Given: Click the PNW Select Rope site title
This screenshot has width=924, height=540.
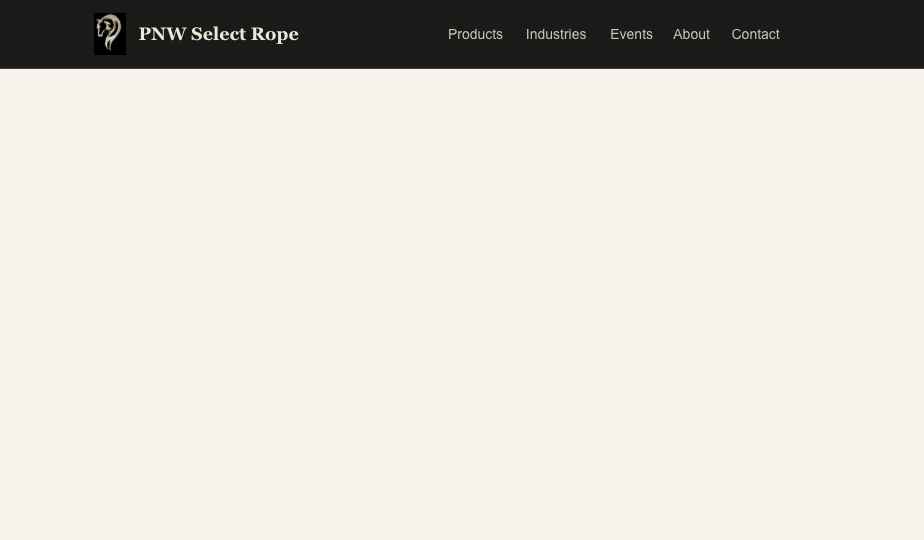Looking at the screenshot, I should pyautogui.click(x=218, y=34).
